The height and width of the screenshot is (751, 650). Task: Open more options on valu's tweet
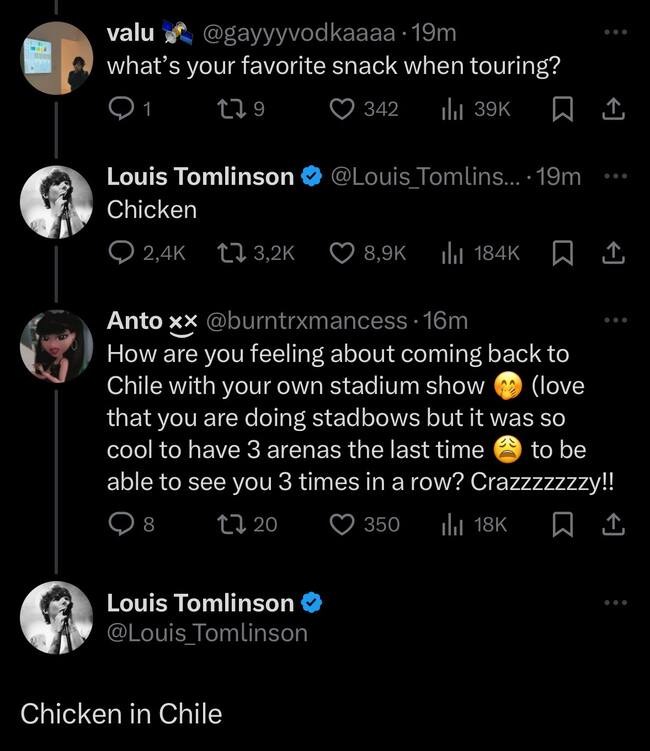pos(615,32)
